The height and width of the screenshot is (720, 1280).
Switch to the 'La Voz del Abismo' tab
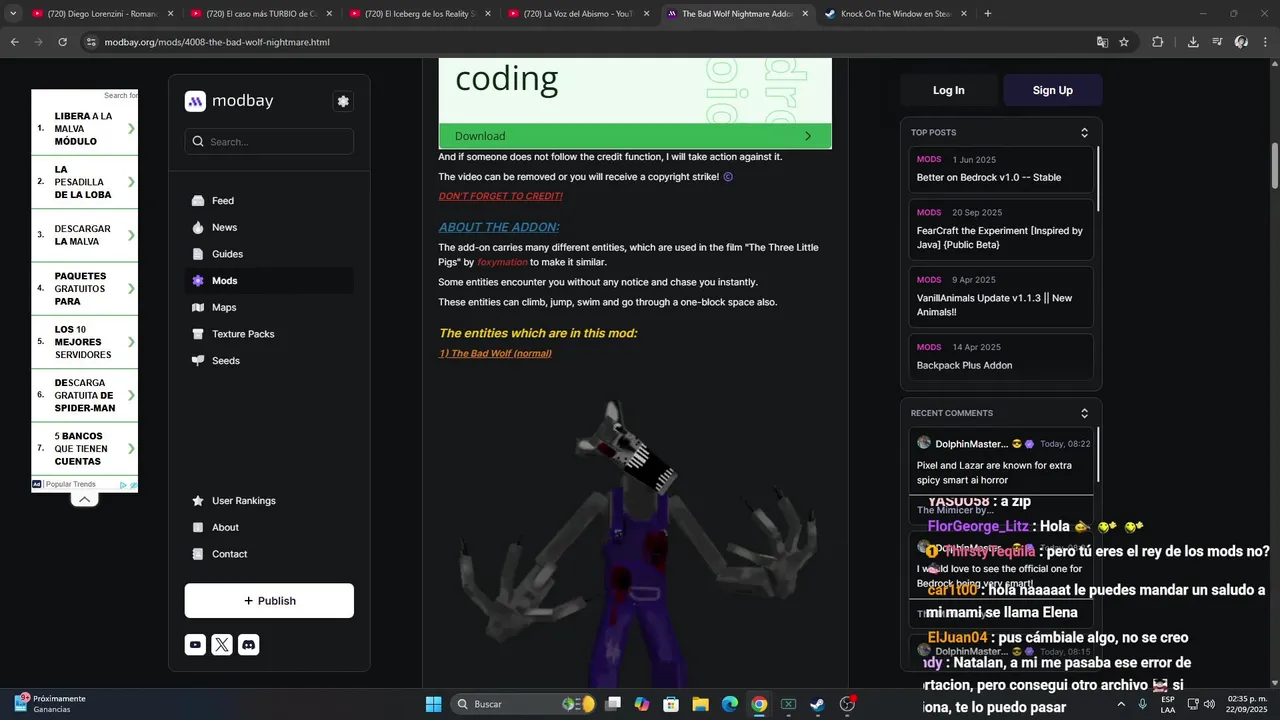578,14
